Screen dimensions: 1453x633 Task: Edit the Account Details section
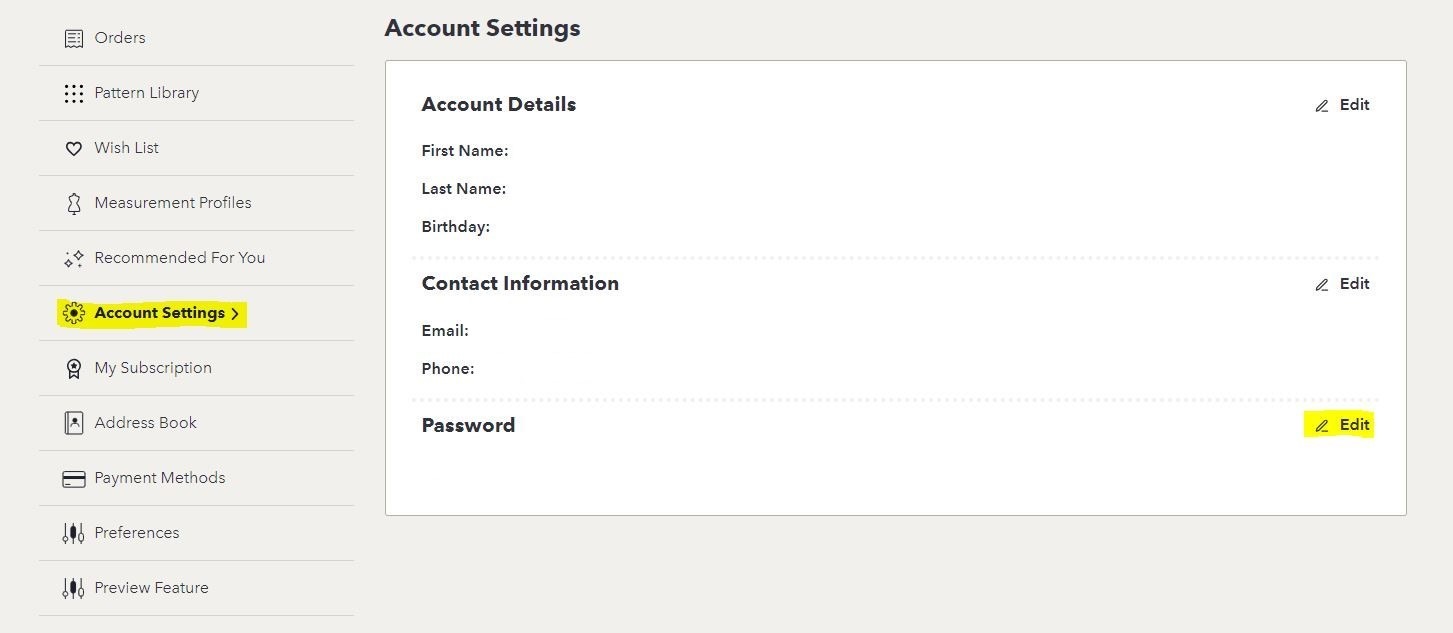[1342, 105]
